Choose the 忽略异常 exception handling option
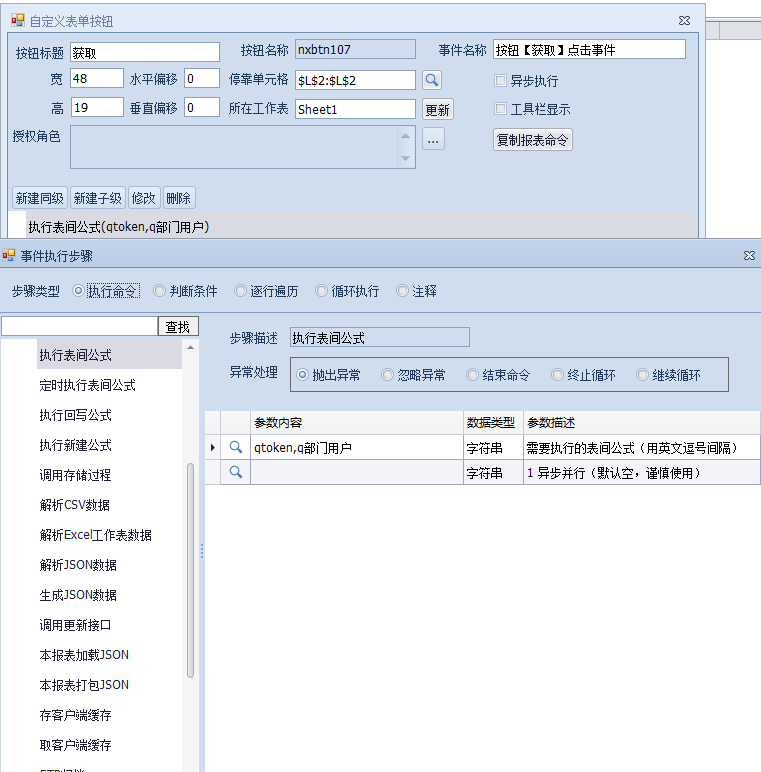 click(x=387, y=375)
